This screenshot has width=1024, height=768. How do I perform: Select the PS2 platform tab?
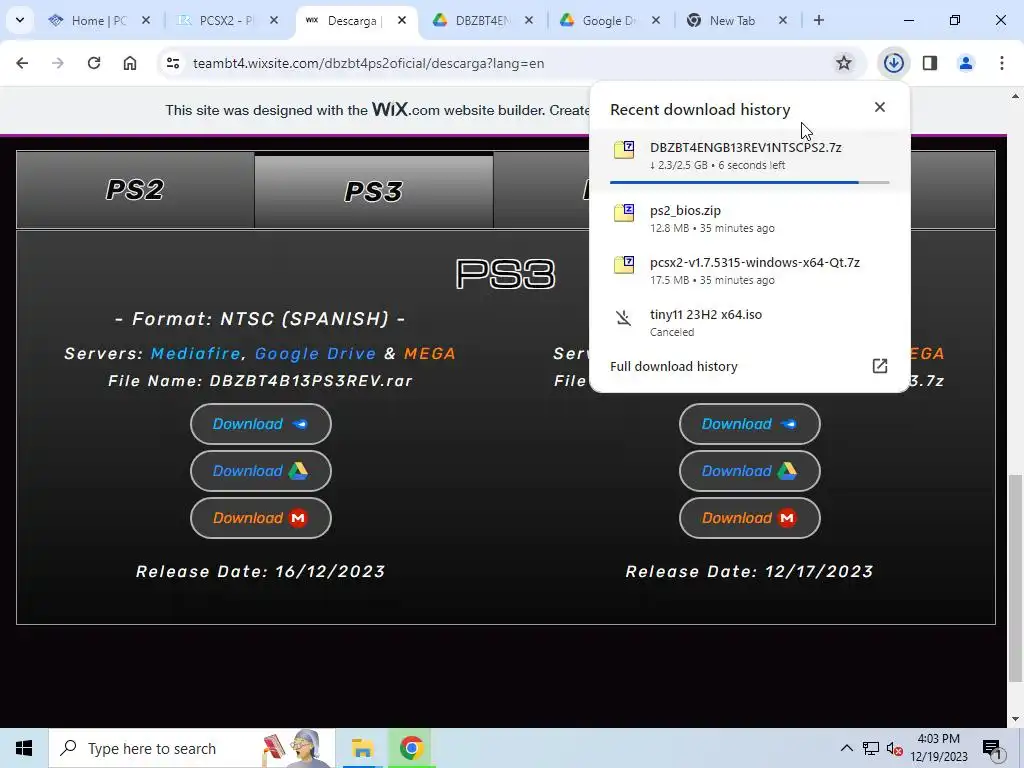tap(135, 190)
